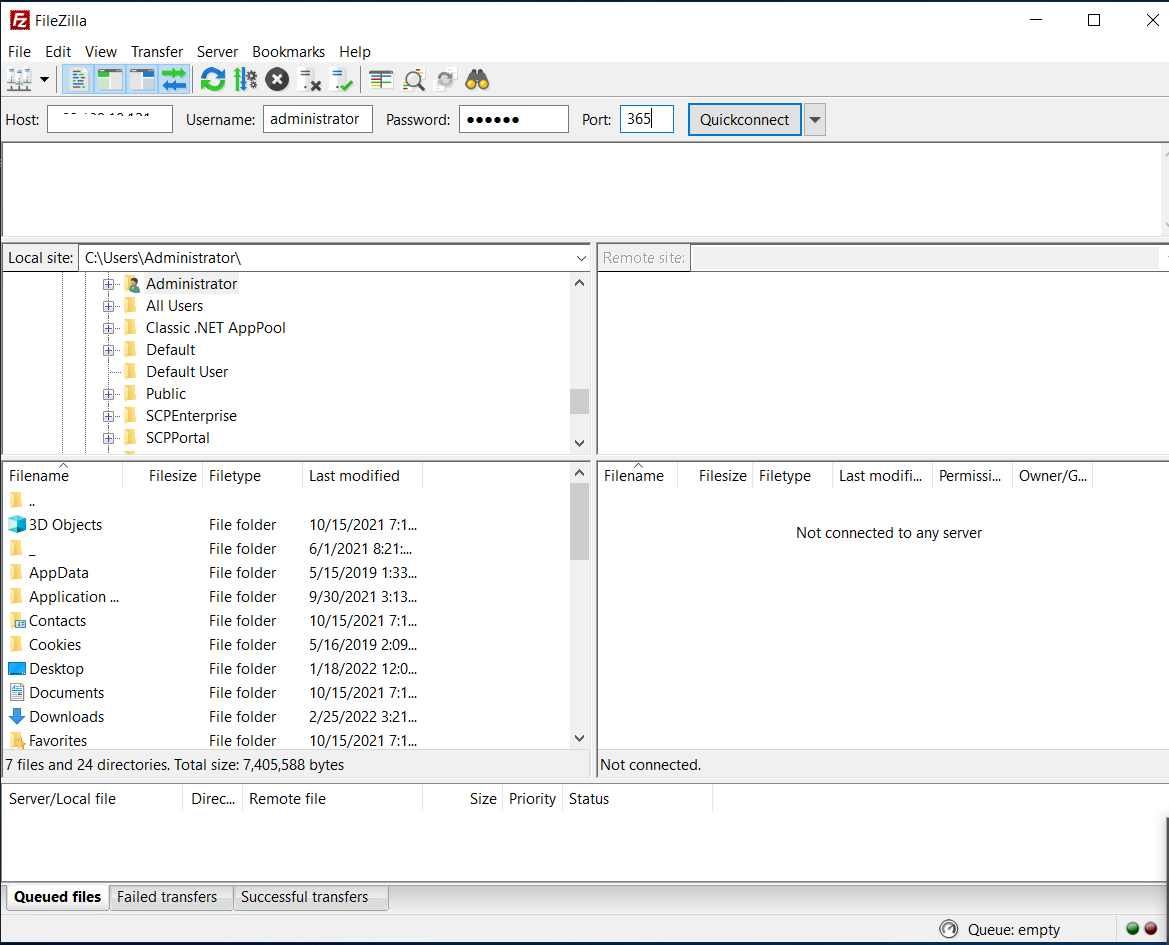This screenshot has width=1169, height=945.
Task: Toggle directory comparison icon
Action: click(x=414, y=79)
